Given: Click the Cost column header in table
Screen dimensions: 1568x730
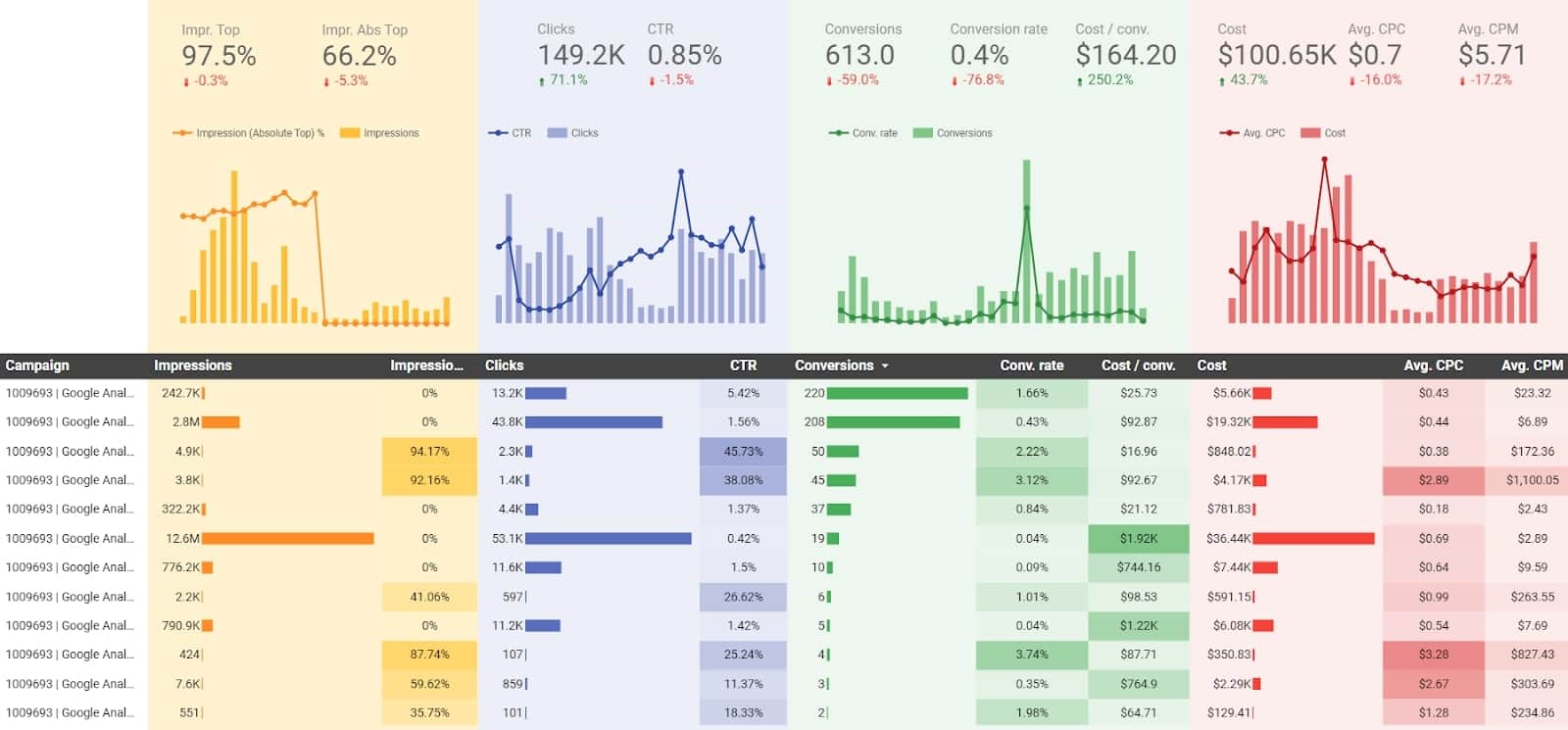Looking at the screenshot, I should 1211,365.
